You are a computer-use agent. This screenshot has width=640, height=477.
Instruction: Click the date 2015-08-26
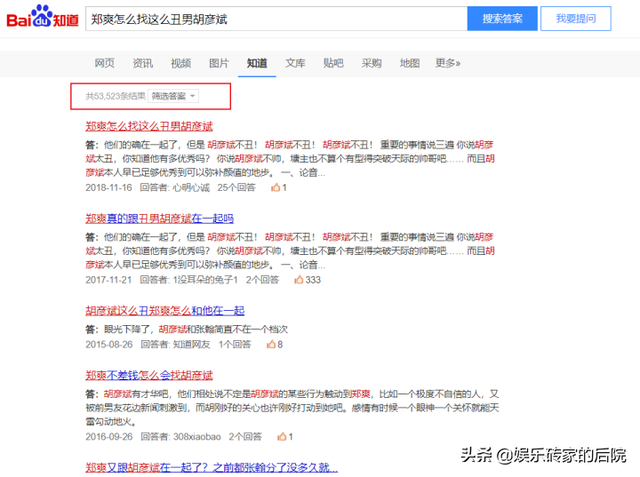(x=109, y=344)
